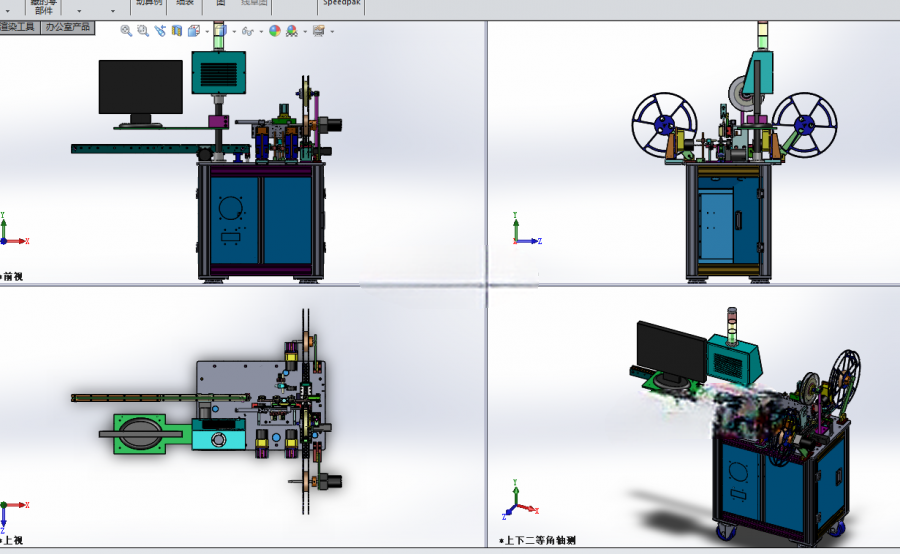Click the View Orientation cube icon
The image size is (900, 554).
(194, 31)
